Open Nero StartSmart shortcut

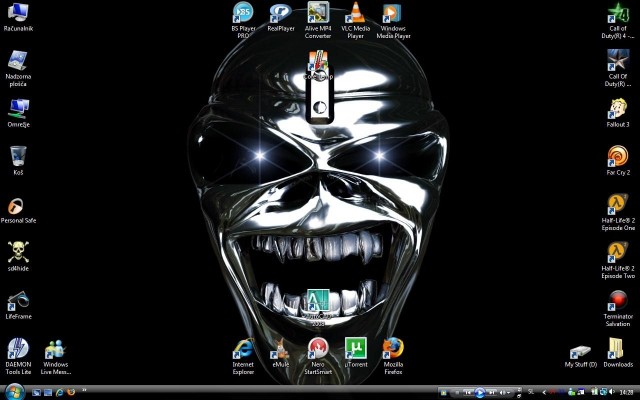[x=318, y=356]
